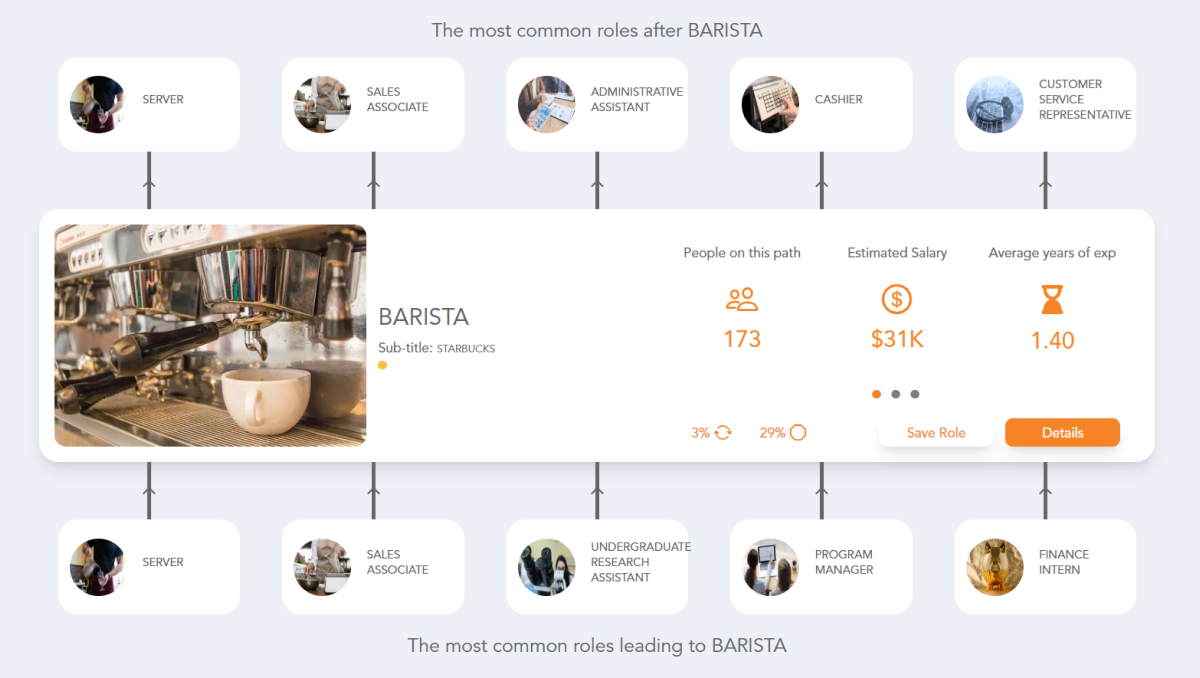The height and width of the screenshot is (678, 1200).
Task: Click the Estimated Salary dollar icon
Action: [x=896, y=299]
